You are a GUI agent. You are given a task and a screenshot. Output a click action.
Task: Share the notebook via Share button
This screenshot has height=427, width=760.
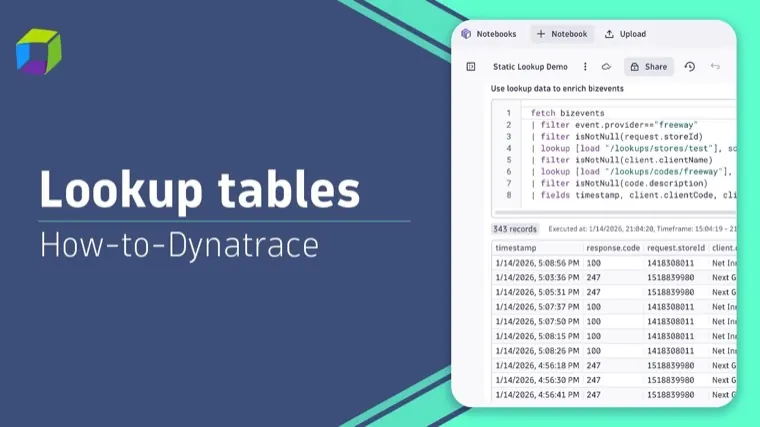click(x=649, y=67)
